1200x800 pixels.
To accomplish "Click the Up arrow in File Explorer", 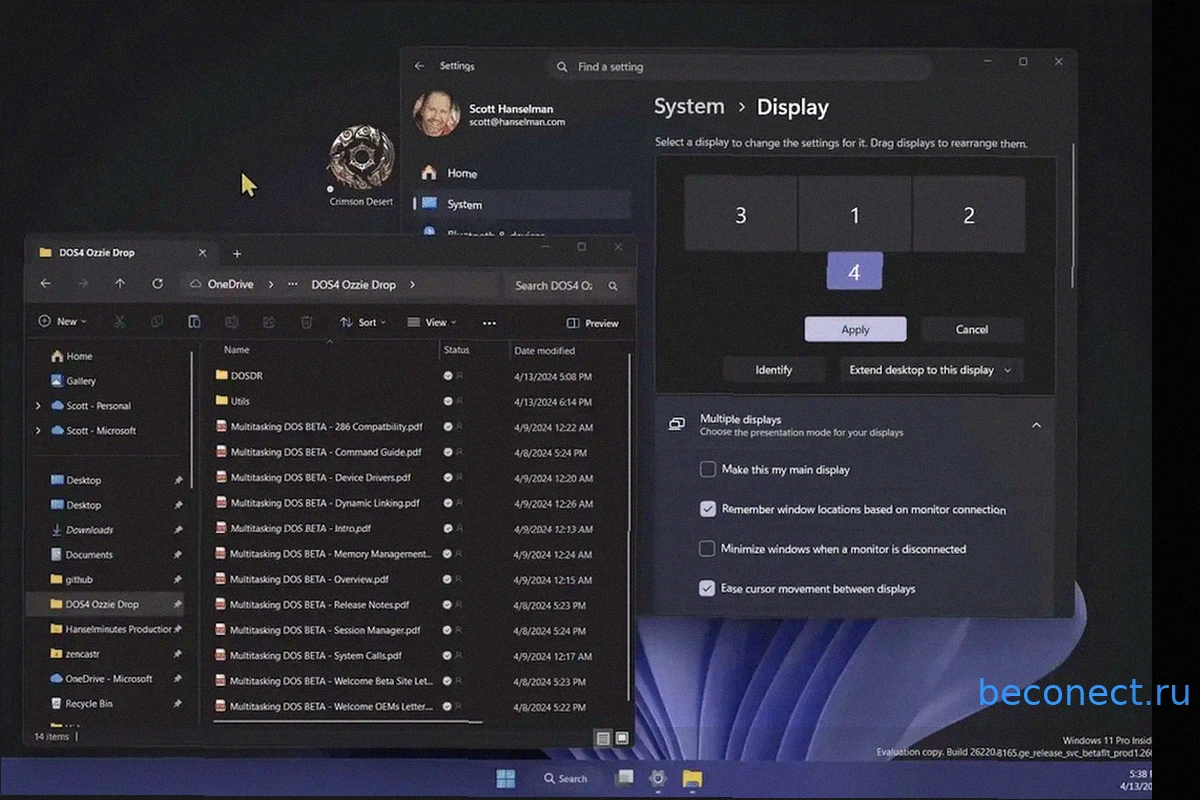I will point(120,284).
